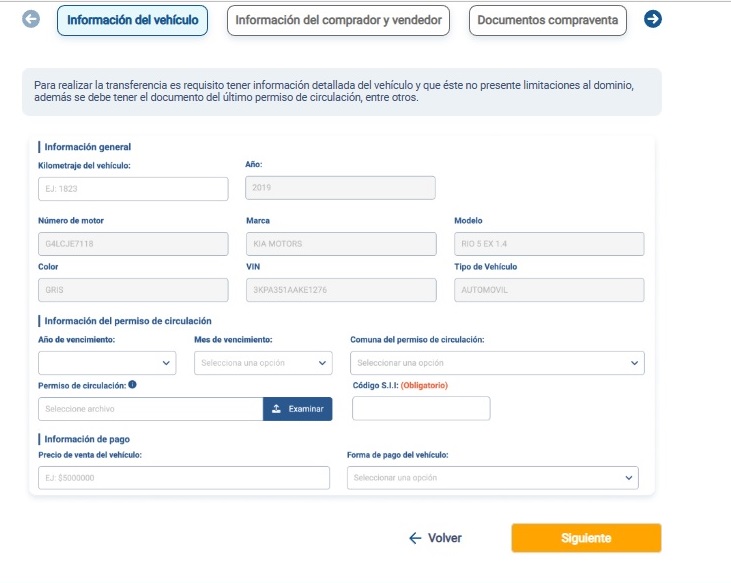Click the left arrow navigation icon
Image resolution: width=731 pixels, height=583 pixels.
(x=31, y=20)
